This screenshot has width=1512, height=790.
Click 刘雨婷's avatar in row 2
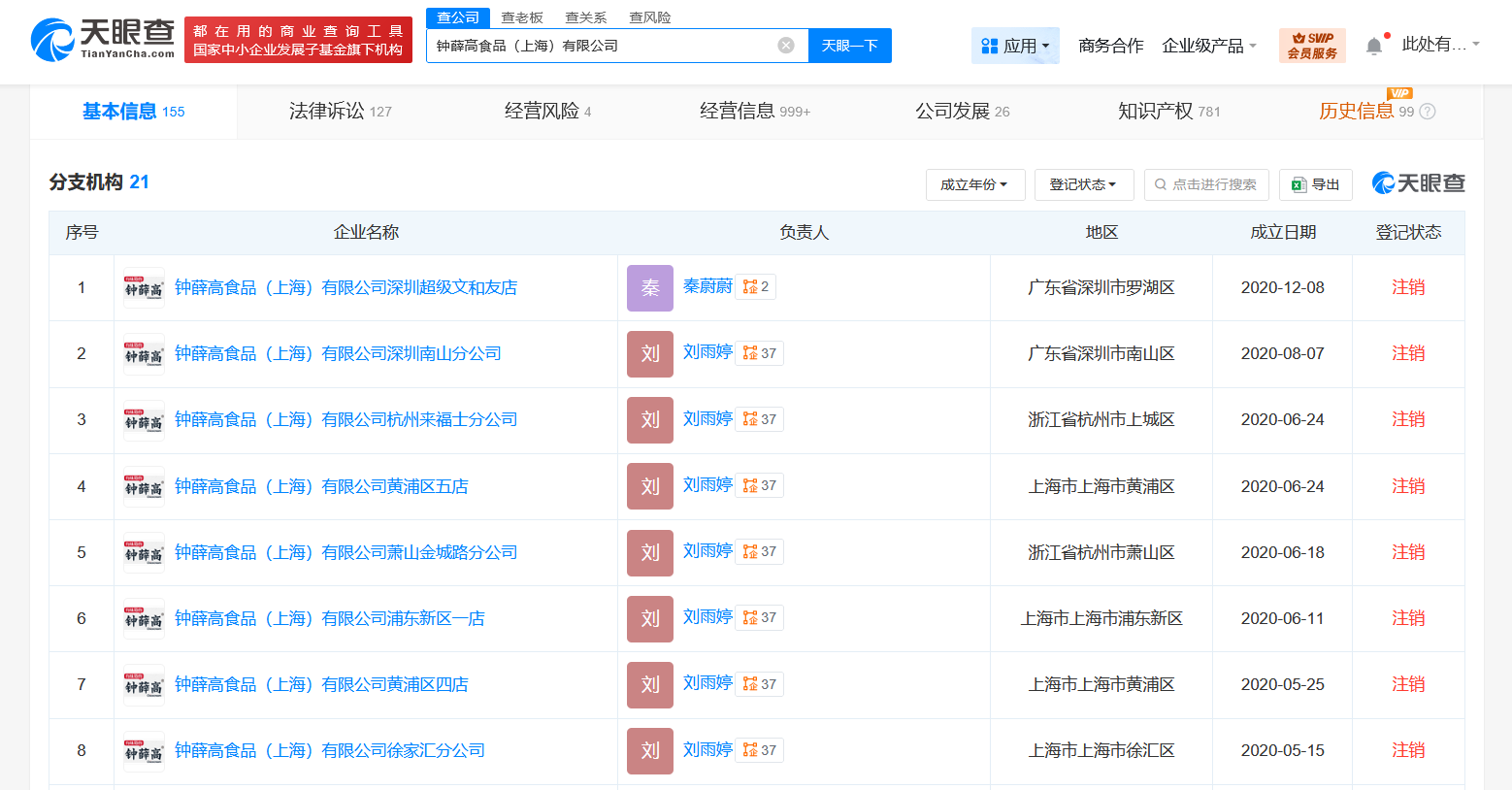coord(649,352)
